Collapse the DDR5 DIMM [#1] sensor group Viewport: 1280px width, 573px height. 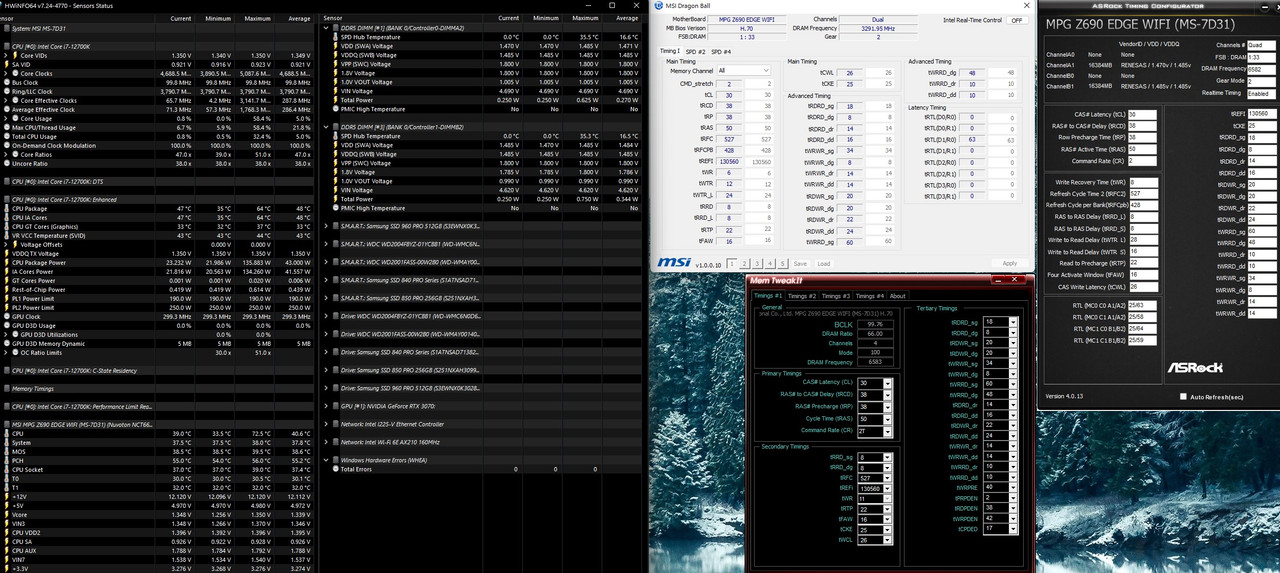click(328, 28)
